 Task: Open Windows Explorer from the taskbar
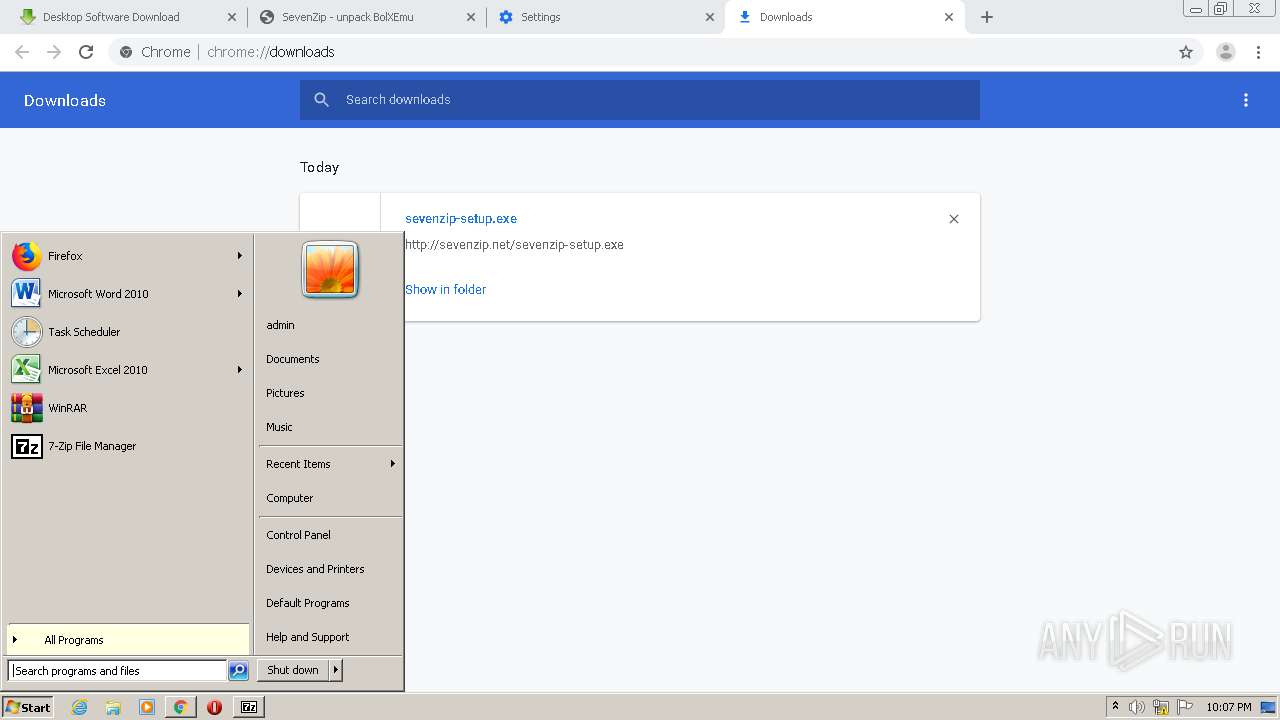[x=113, y=707]
